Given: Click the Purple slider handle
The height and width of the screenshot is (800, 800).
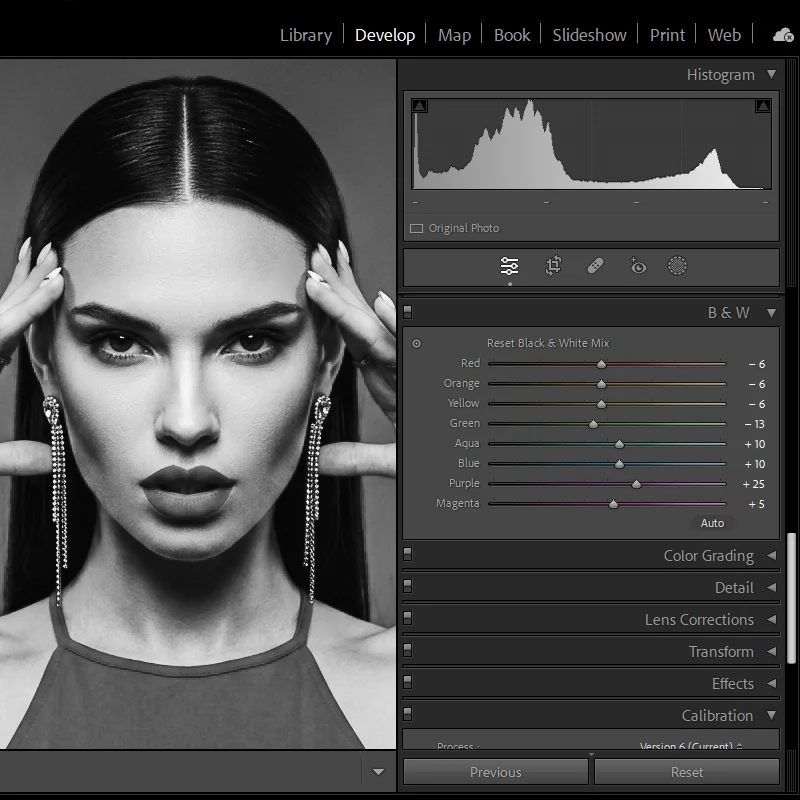Looking at the screenshot, I should (x=636, y=484).
